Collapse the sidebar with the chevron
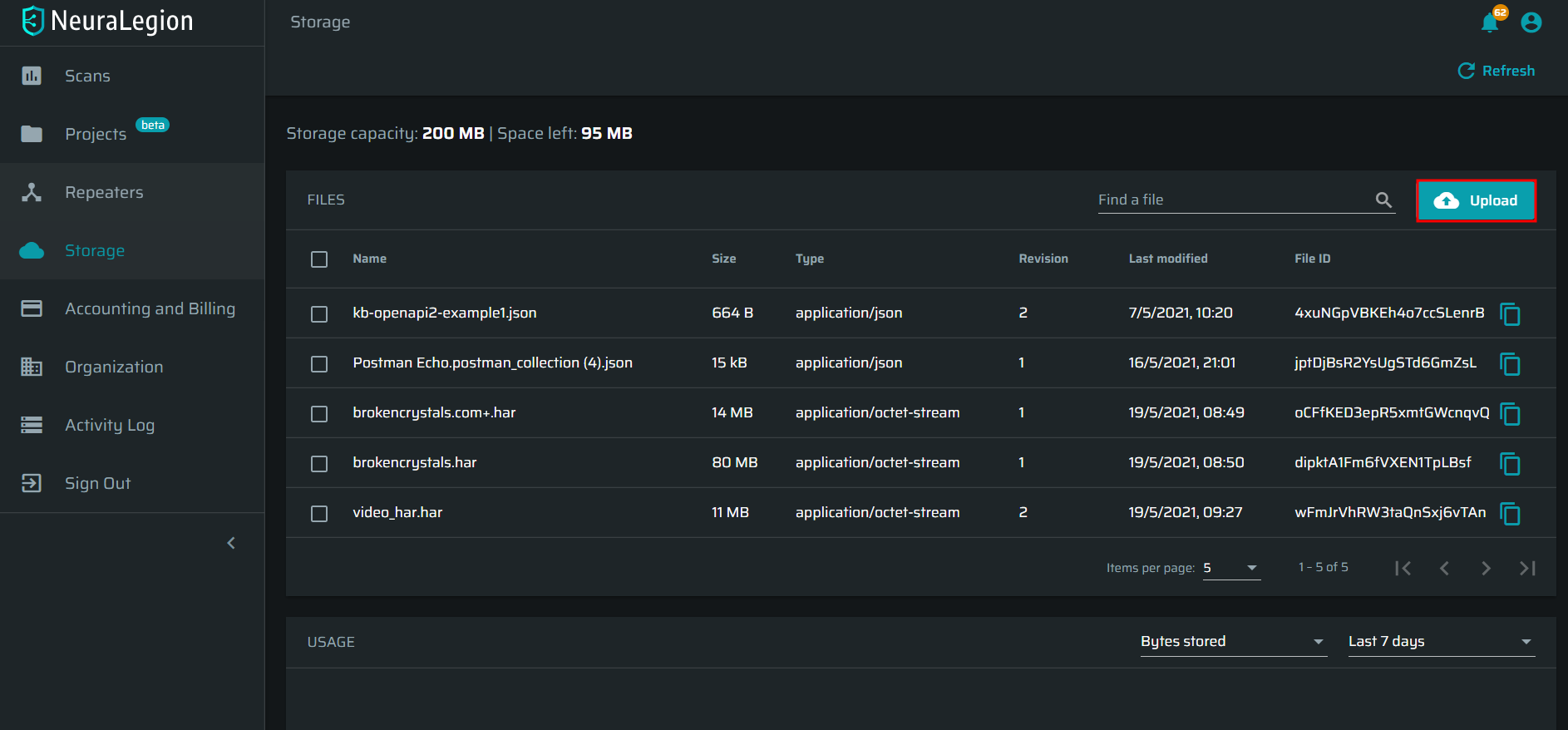Image resolution: width=1568 pixels, height=730 pixels. pos(231,543)
